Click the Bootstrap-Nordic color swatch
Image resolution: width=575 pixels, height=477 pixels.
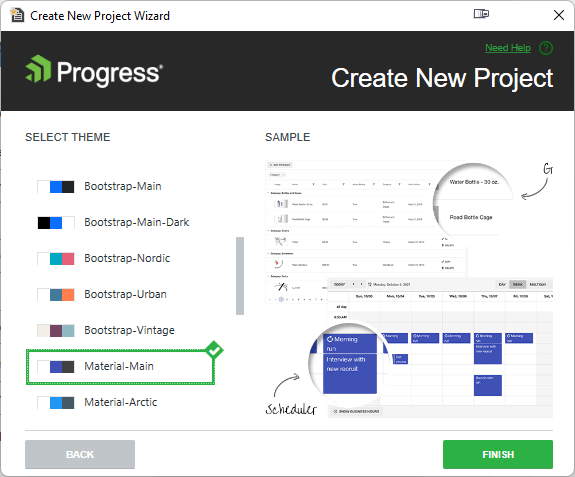(56, 258)
